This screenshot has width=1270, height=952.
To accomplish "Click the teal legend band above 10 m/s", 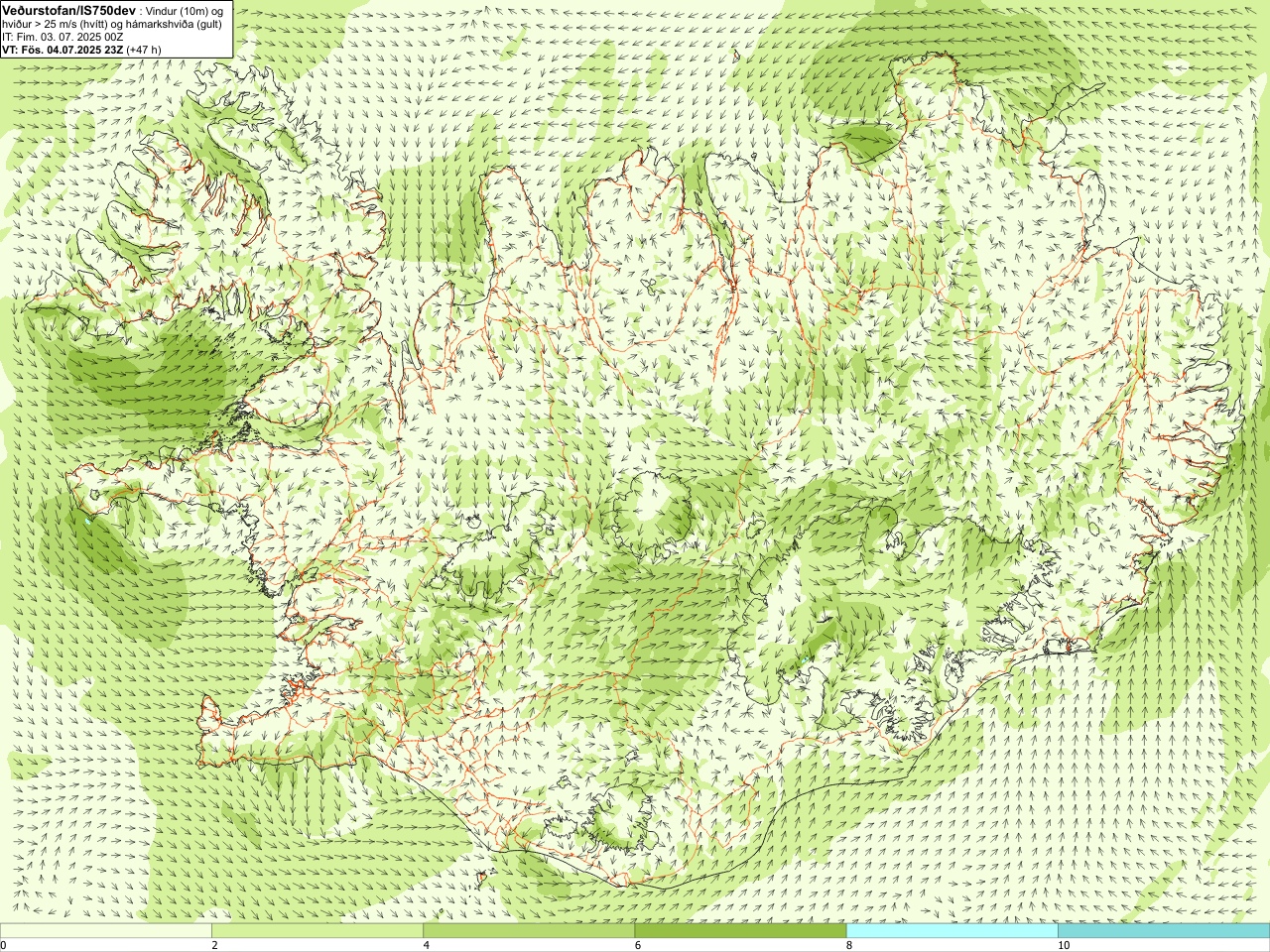I will pyautogui.click(x=1164, y=931).
